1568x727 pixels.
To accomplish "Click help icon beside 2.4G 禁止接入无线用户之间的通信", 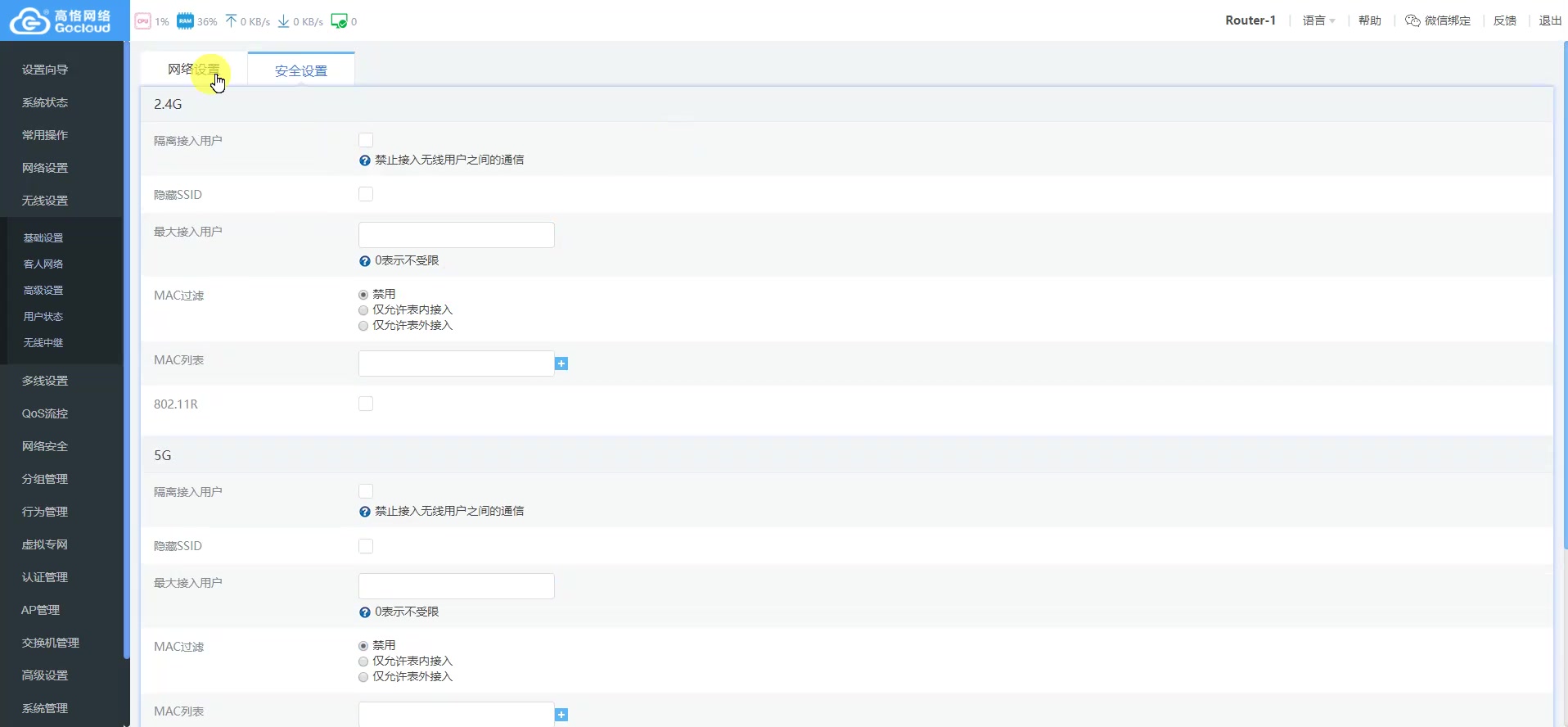I will 365,160.
